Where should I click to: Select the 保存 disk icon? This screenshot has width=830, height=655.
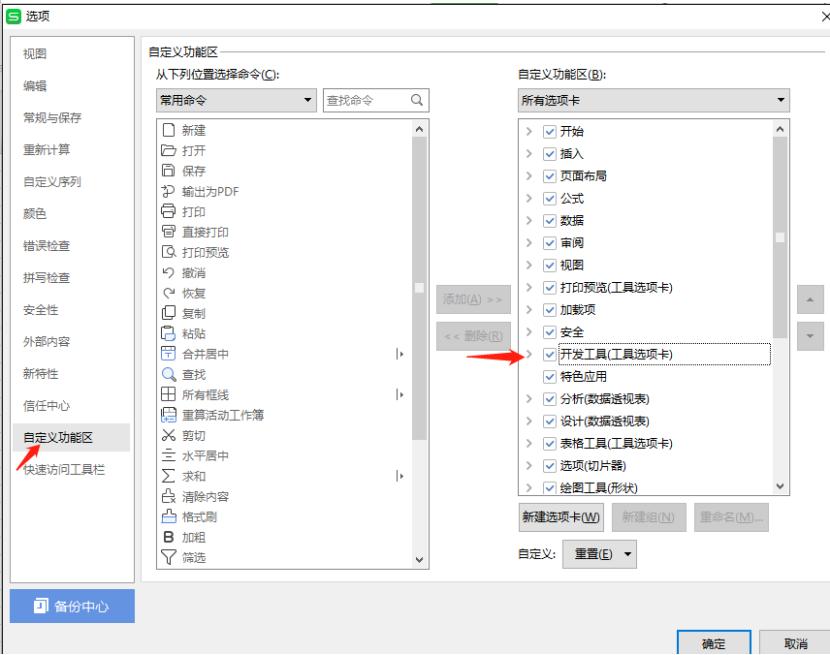tap(168, 171)
